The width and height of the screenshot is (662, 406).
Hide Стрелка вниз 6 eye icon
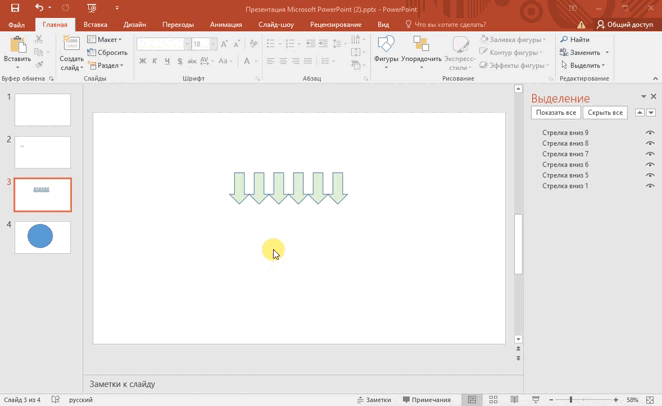[x=650, y=164]
